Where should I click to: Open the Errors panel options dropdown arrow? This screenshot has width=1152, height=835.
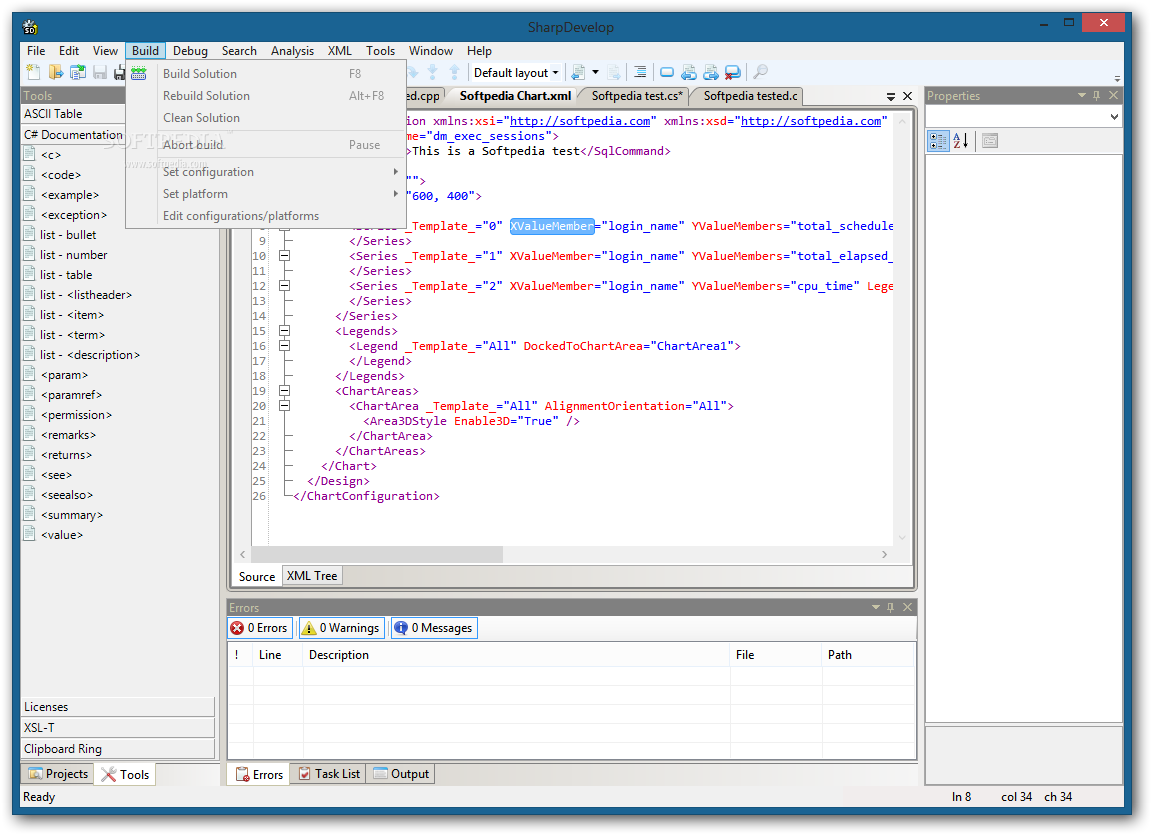point(876,607)
